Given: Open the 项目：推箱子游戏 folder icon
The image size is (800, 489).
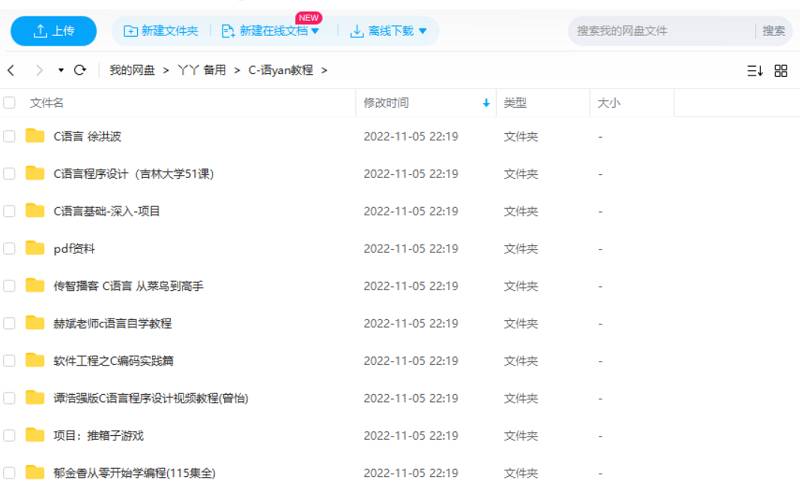Looking at the screenshot, I should point(35,435).
